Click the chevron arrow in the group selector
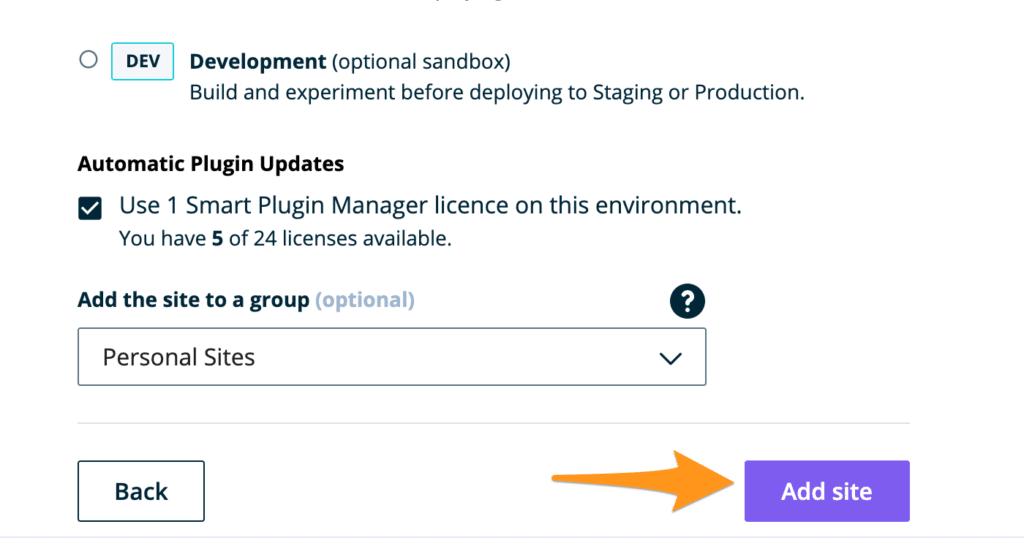 (x=671, y=358)
